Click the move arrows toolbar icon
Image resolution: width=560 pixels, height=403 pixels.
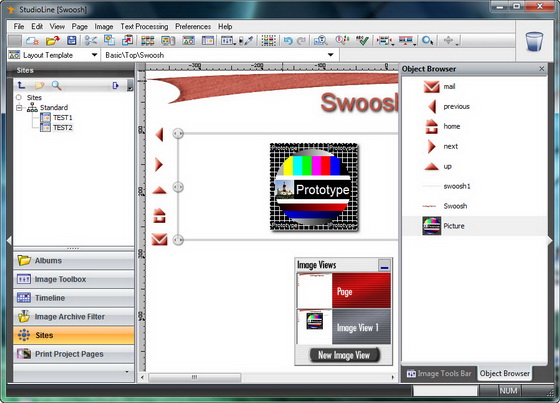pos(448,40)
